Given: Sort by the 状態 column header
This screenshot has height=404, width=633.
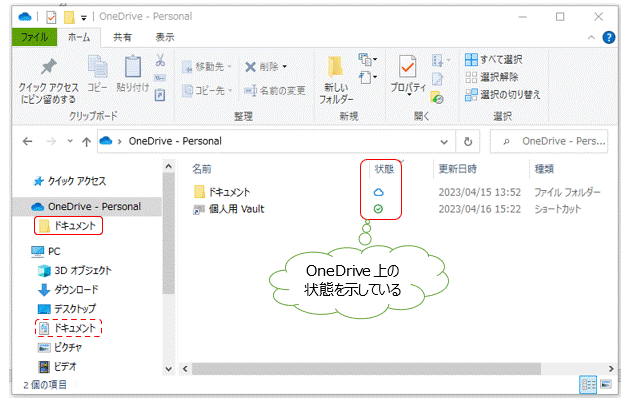Looking at the screenshot, I should point(384,169).
